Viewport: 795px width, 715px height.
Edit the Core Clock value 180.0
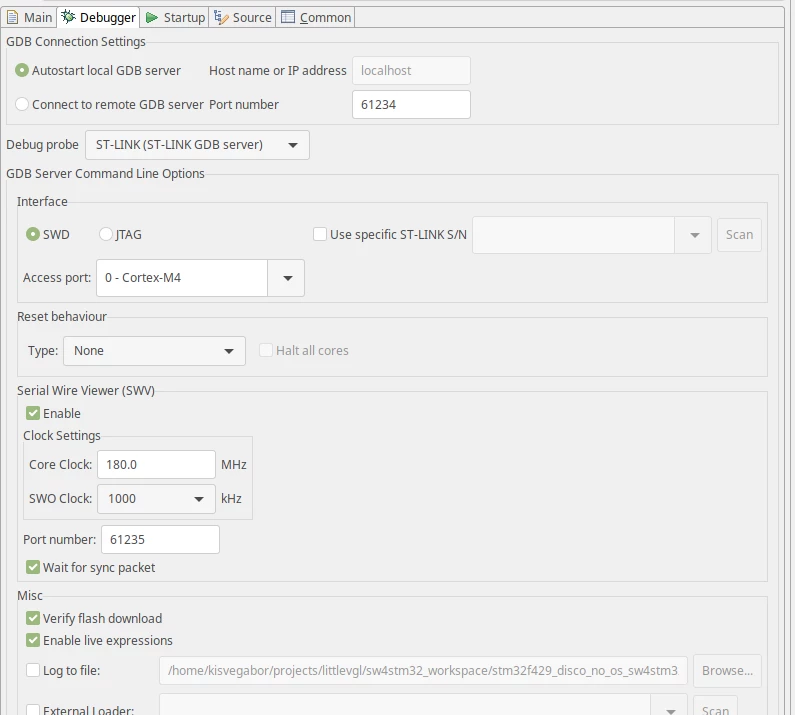click(156, 464)
